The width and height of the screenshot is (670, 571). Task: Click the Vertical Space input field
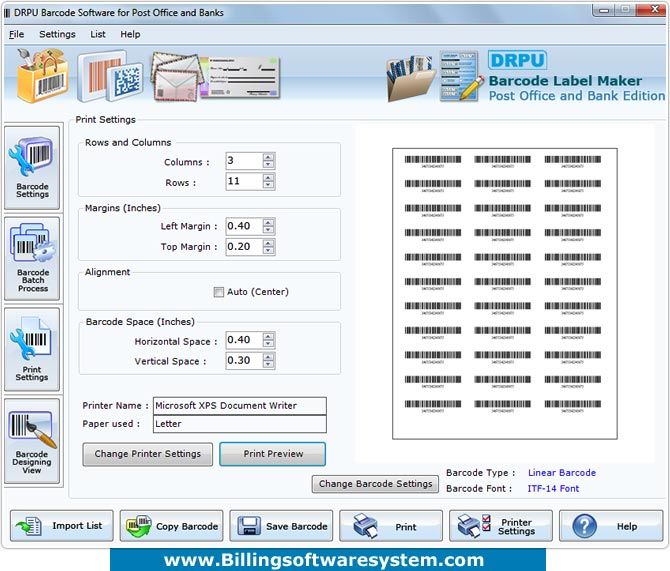pos(244,360)
